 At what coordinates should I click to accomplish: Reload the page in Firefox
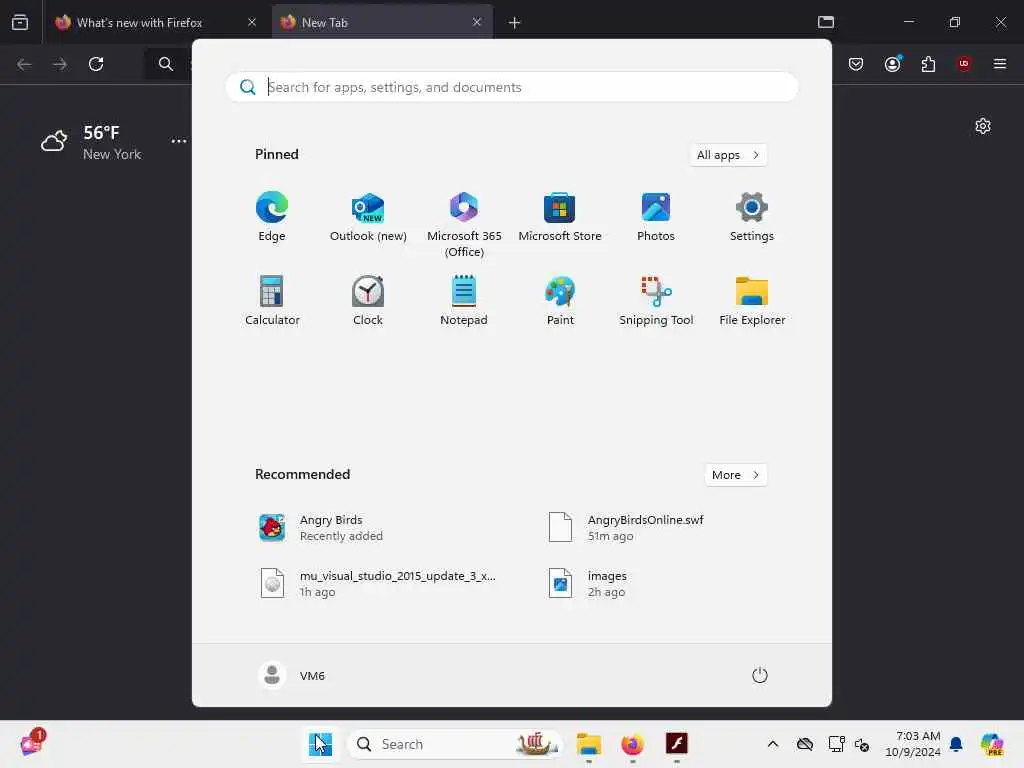(96, 64)
